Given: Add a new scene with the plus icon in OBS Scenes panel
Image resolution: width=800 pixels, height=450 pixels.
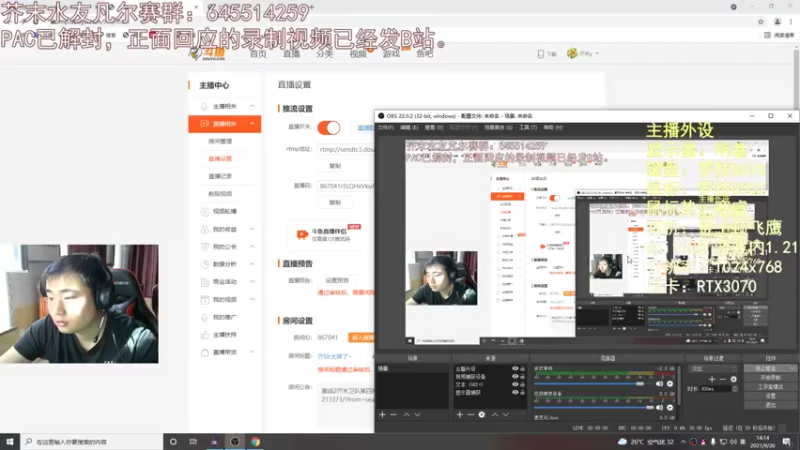Looking at the screenshot, I should coord(382,415).
